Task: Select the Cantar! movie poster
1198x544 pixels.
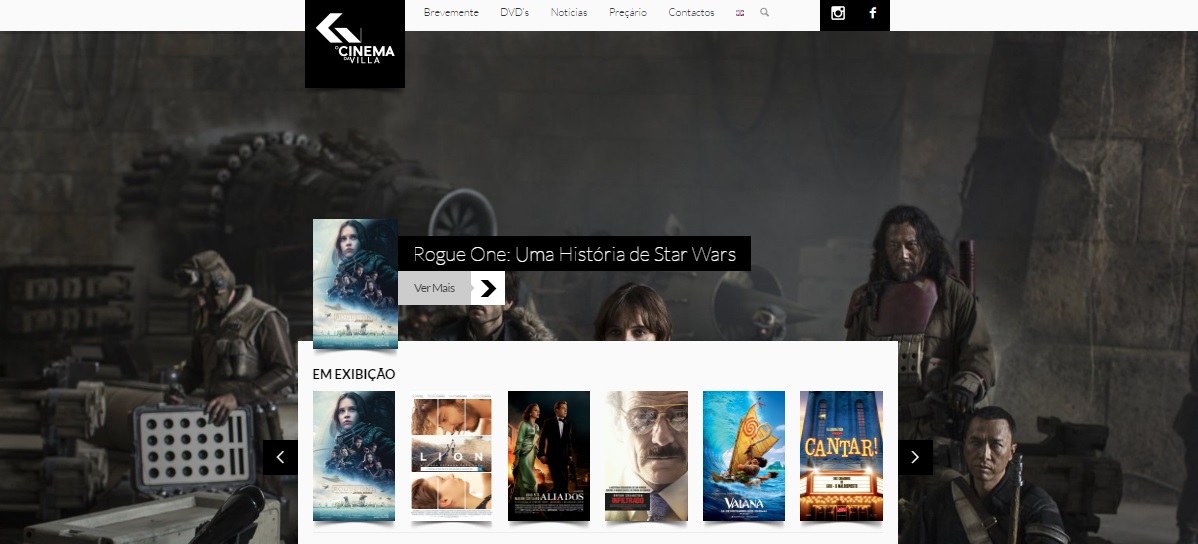Action: (841, 455)
